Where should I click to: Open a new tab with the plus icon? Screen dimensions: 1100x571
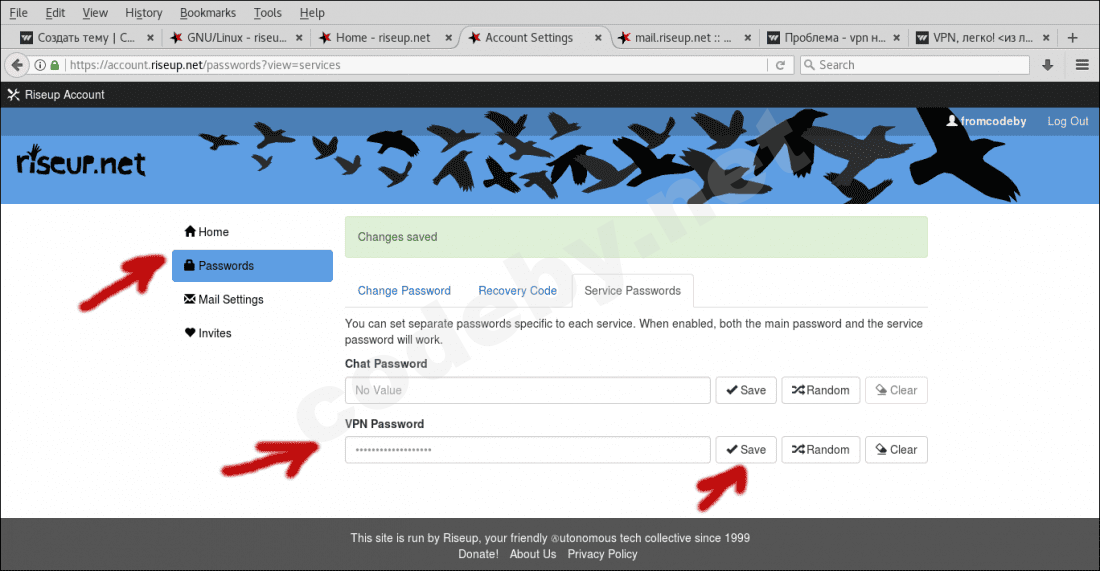1073,38
